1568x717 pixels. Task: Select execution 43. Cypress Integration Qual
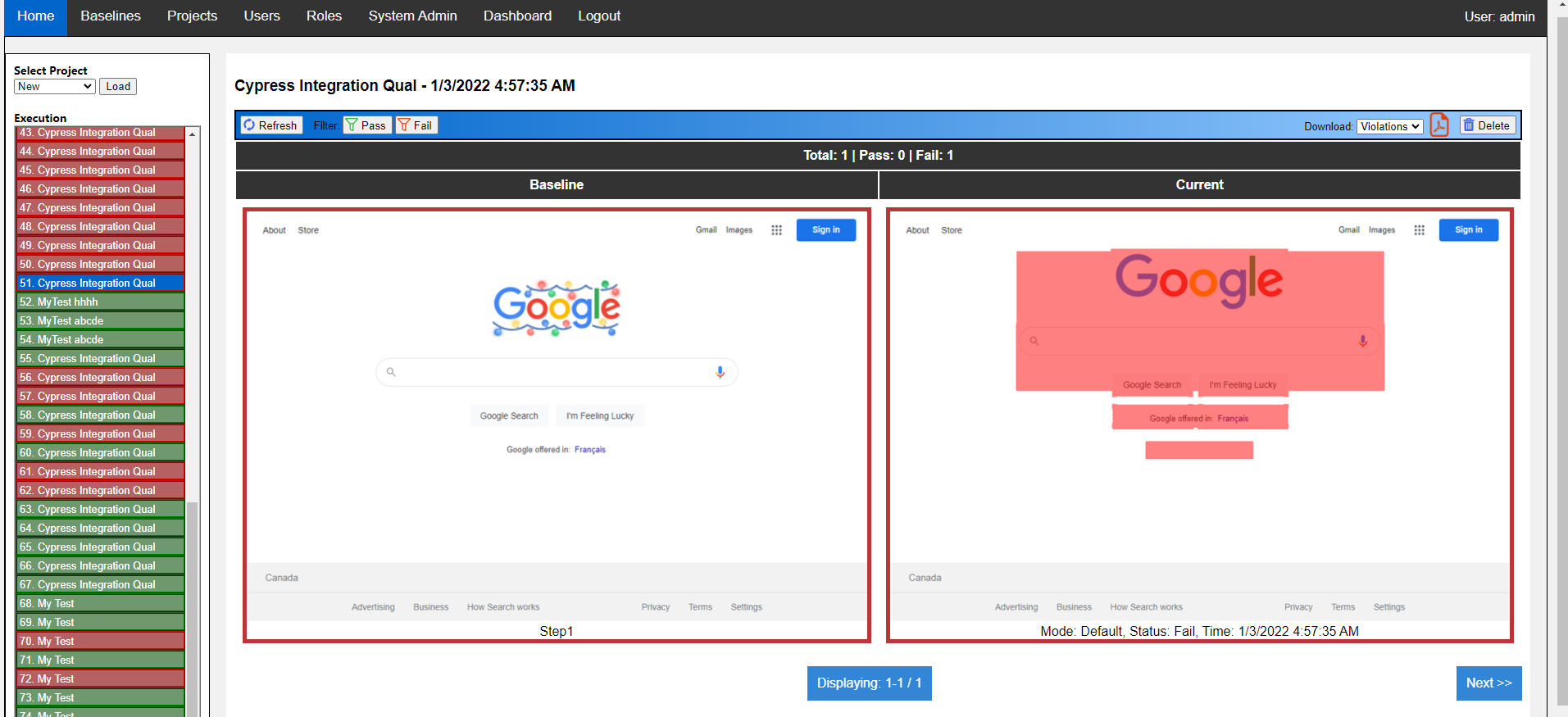coord(100,133)
